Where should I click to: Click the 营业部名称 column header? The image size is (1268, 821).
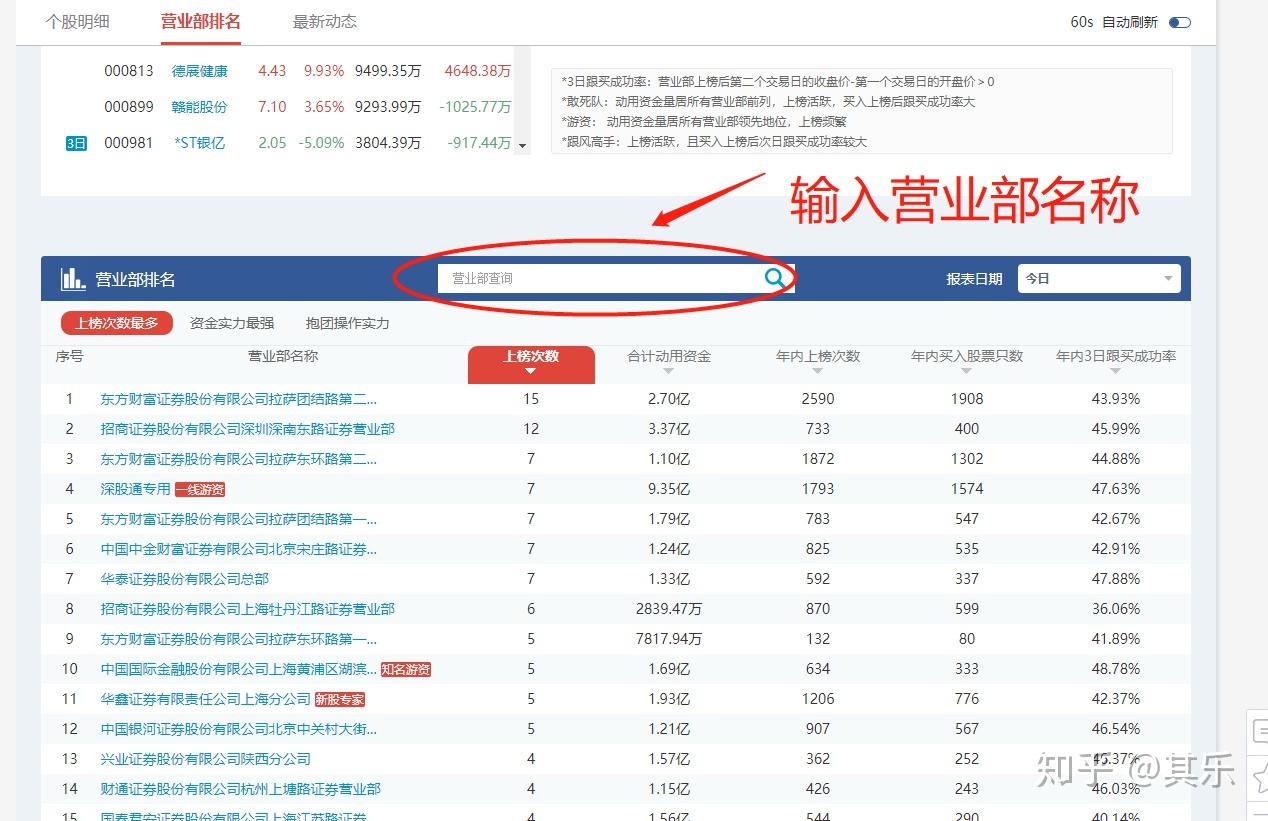[283, 356]
